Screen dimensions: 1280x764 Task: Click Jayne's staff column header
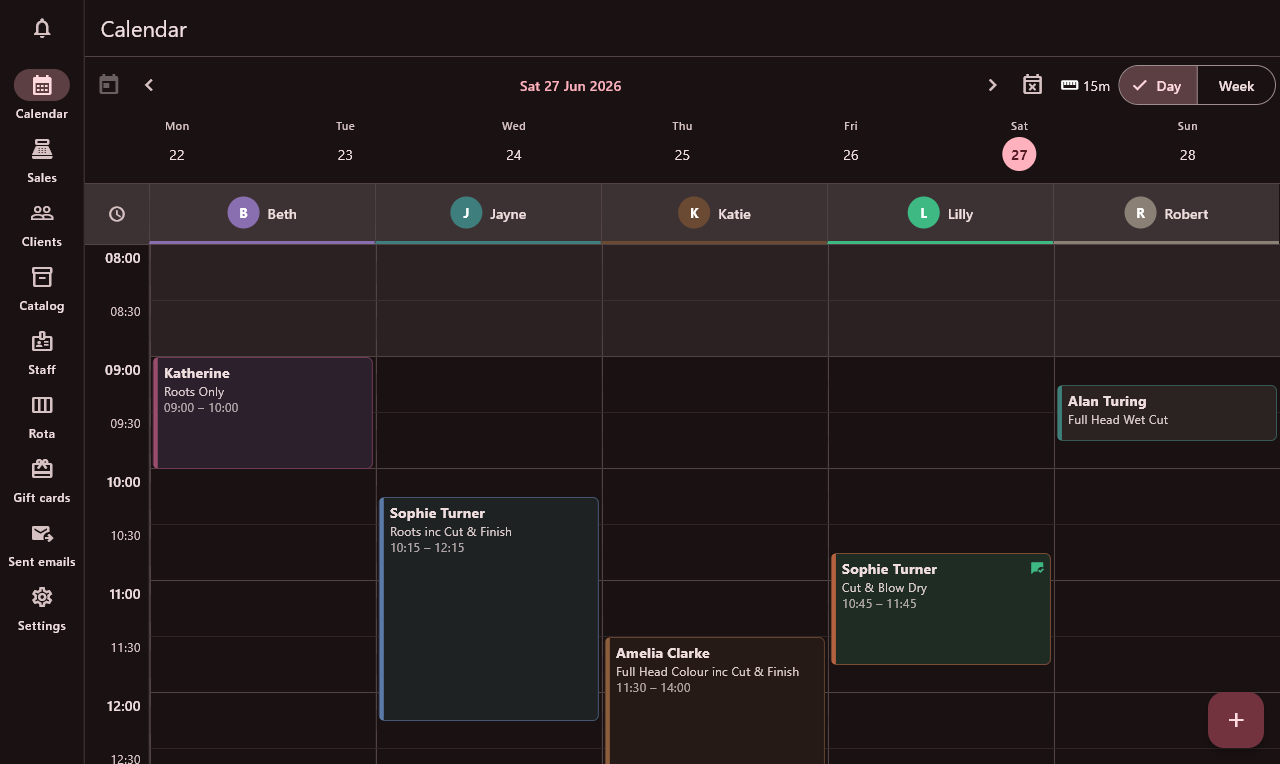click(x=488, y=213)
